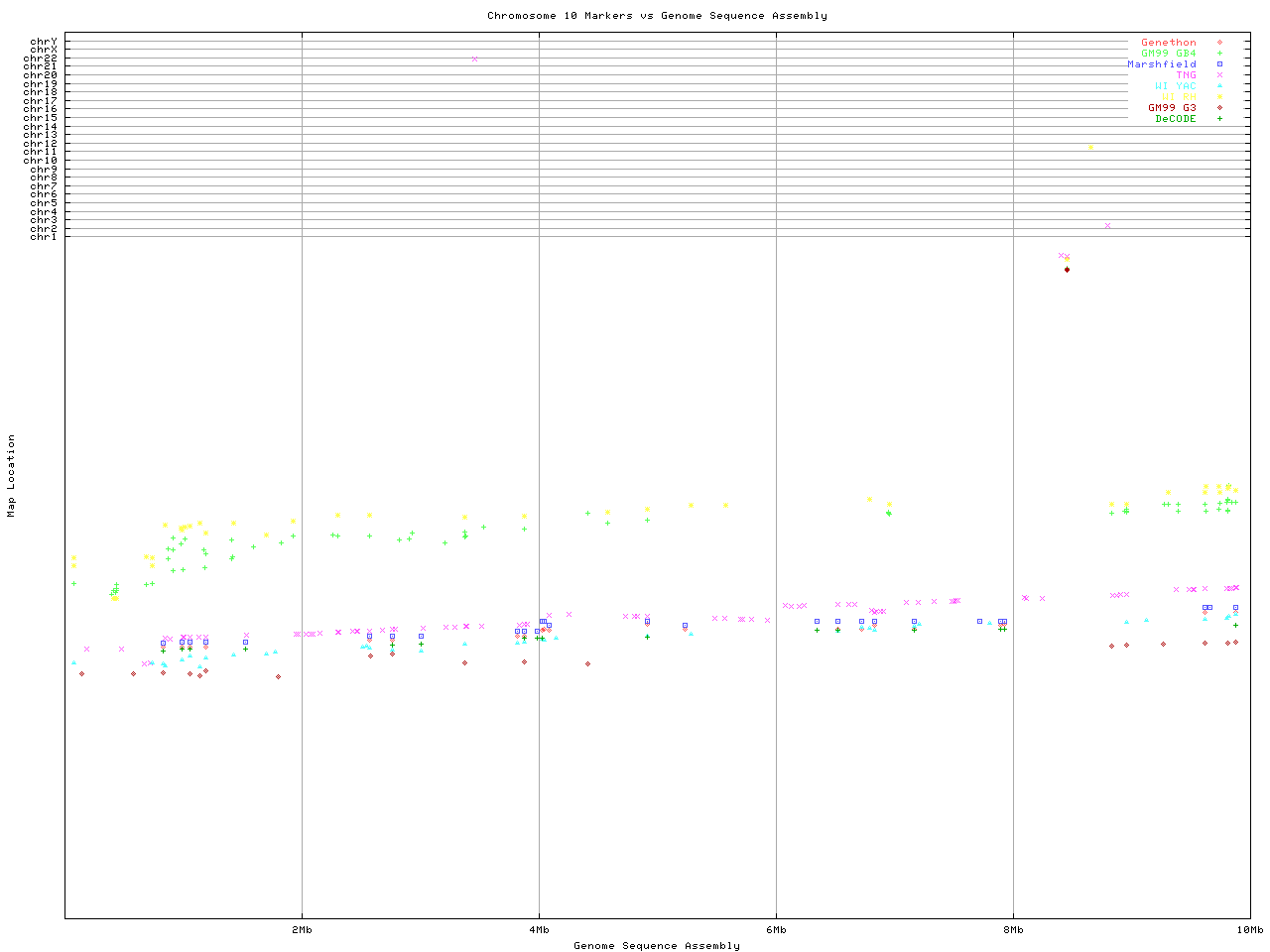
Task: Select the Genethon legend label
Action: pos(1168,43)
